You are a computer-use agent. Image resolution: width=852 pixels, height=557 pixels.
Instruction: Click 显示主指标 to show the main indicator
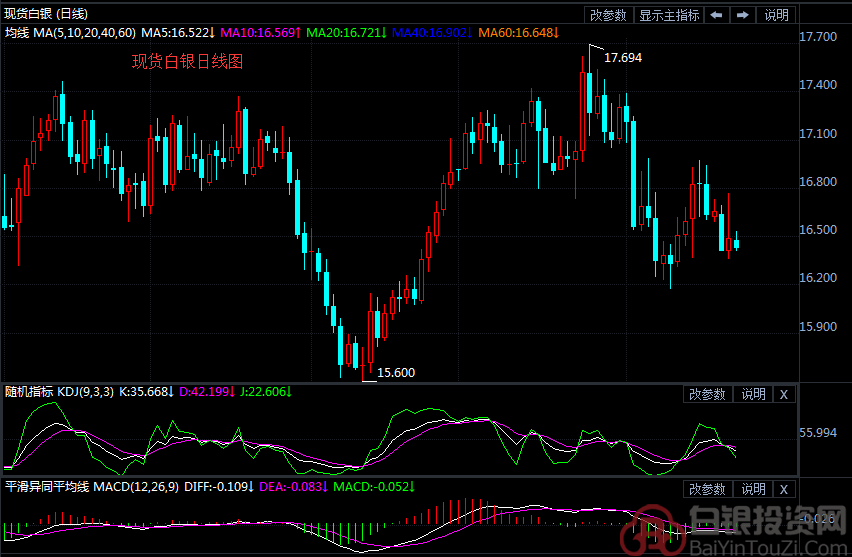tap(669, 15)
